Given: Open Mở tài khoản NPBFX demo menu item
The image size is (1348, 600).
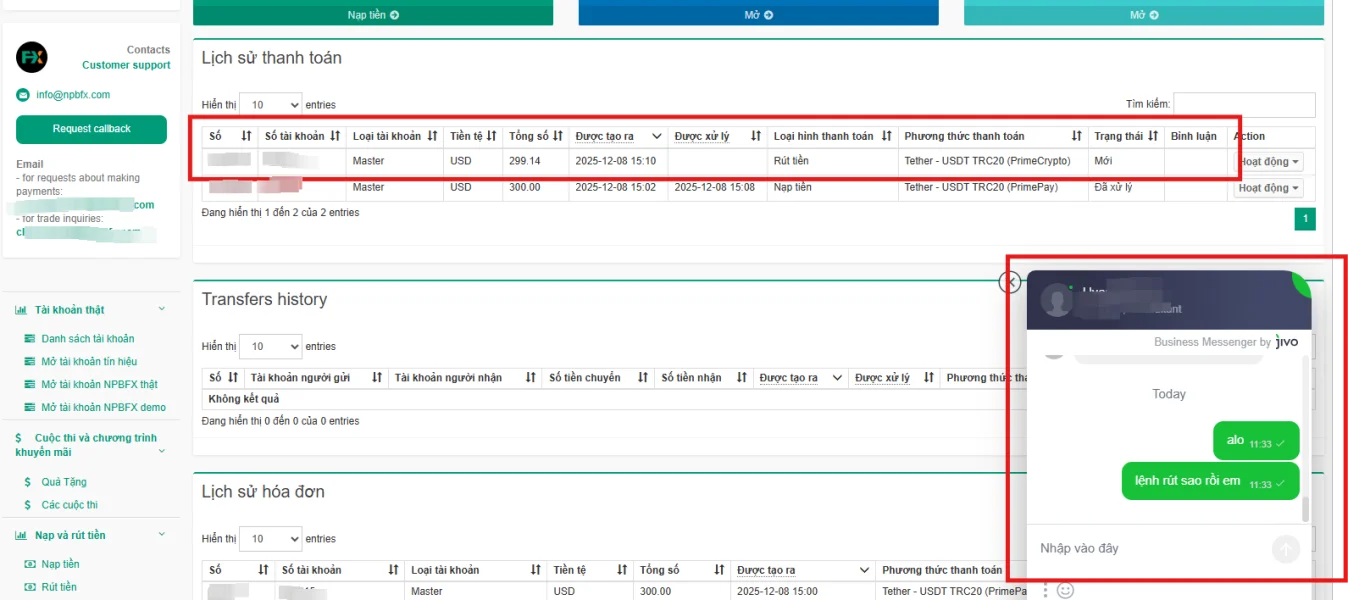Looking at the screenshot, I should [x=103, y=407].
